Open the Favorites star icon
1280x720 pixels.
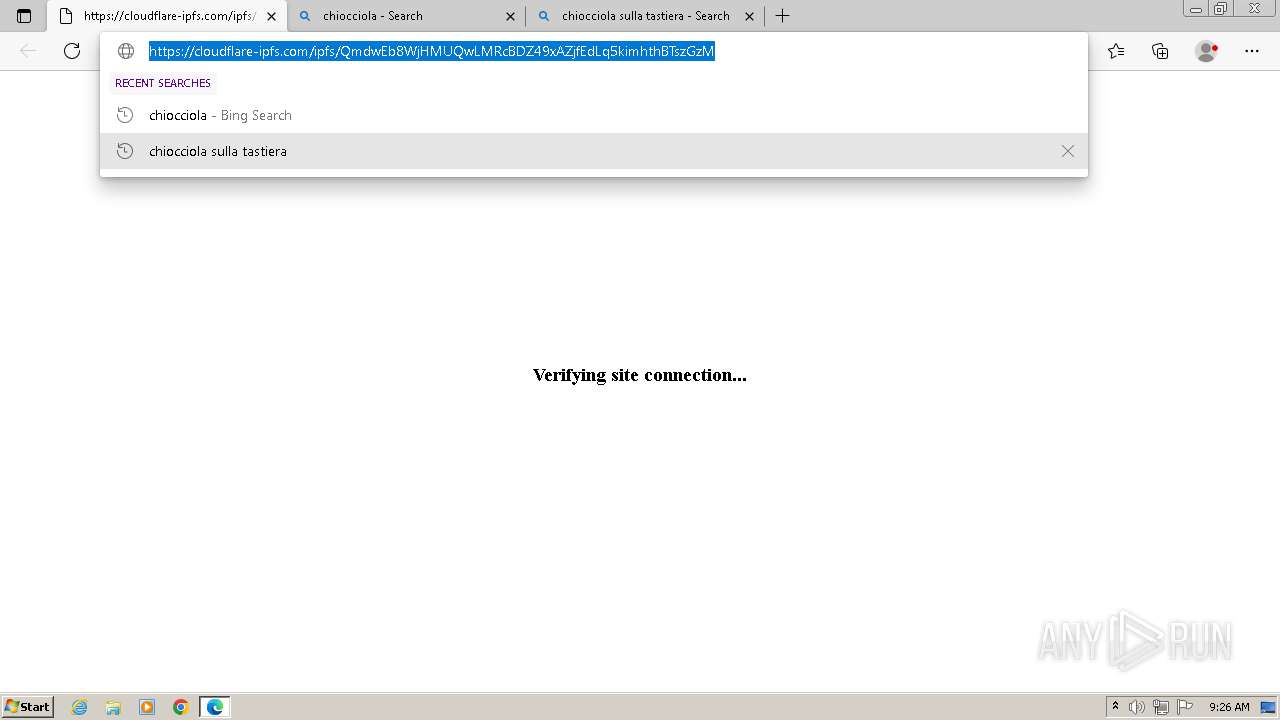point(1116,51)
